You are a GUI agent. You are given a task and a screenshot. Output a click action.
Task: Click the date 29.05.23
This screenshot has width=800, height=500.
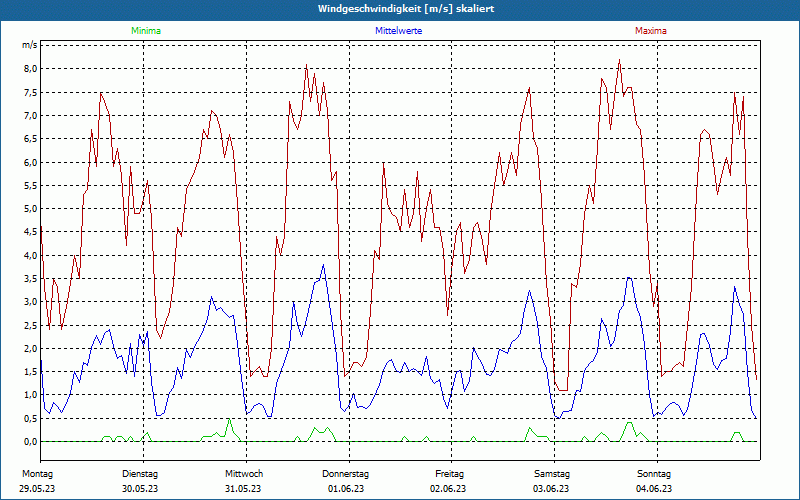coord(37,489)
